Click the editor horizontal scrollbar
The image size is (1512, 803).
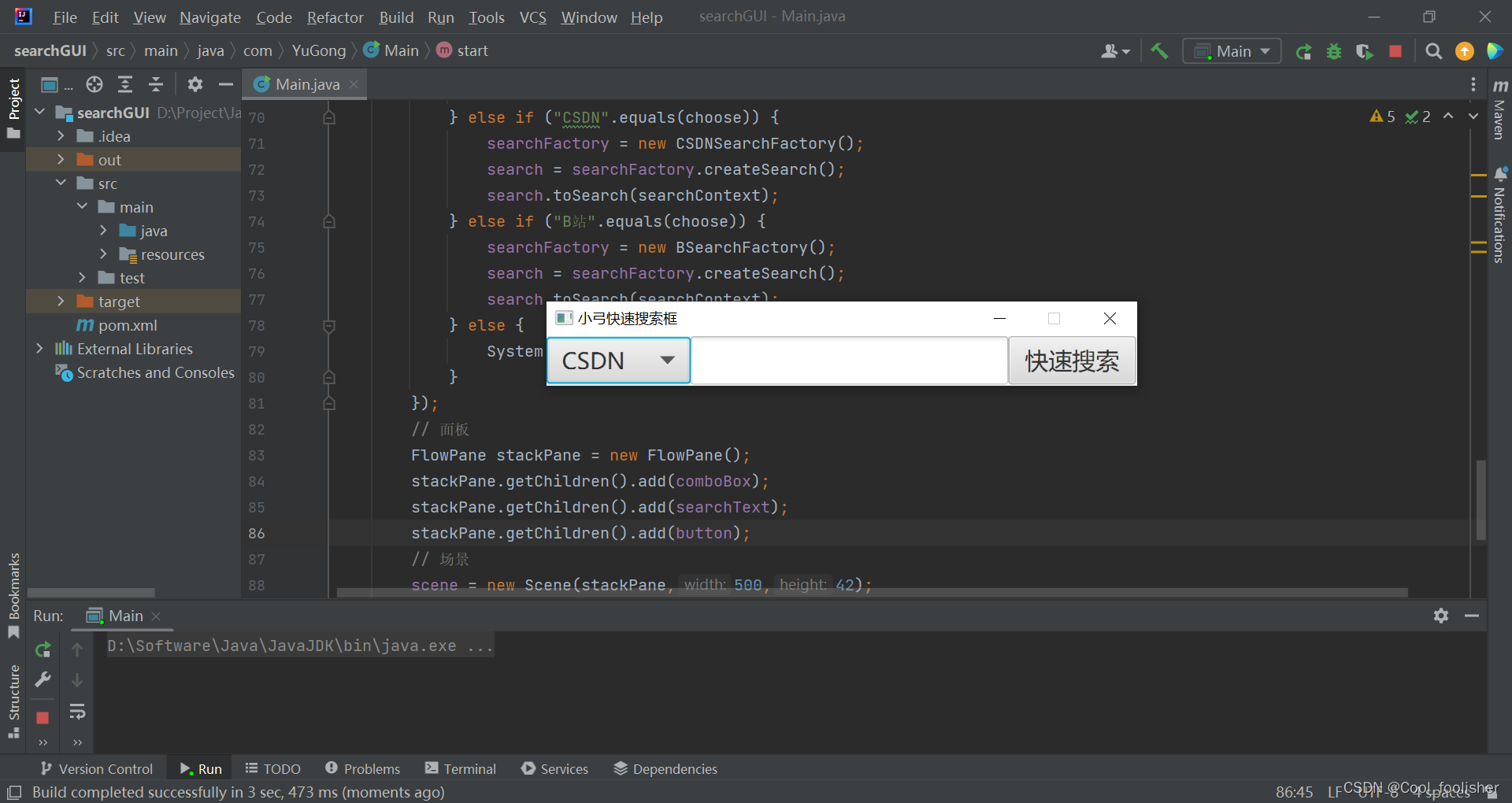(872, 593)
